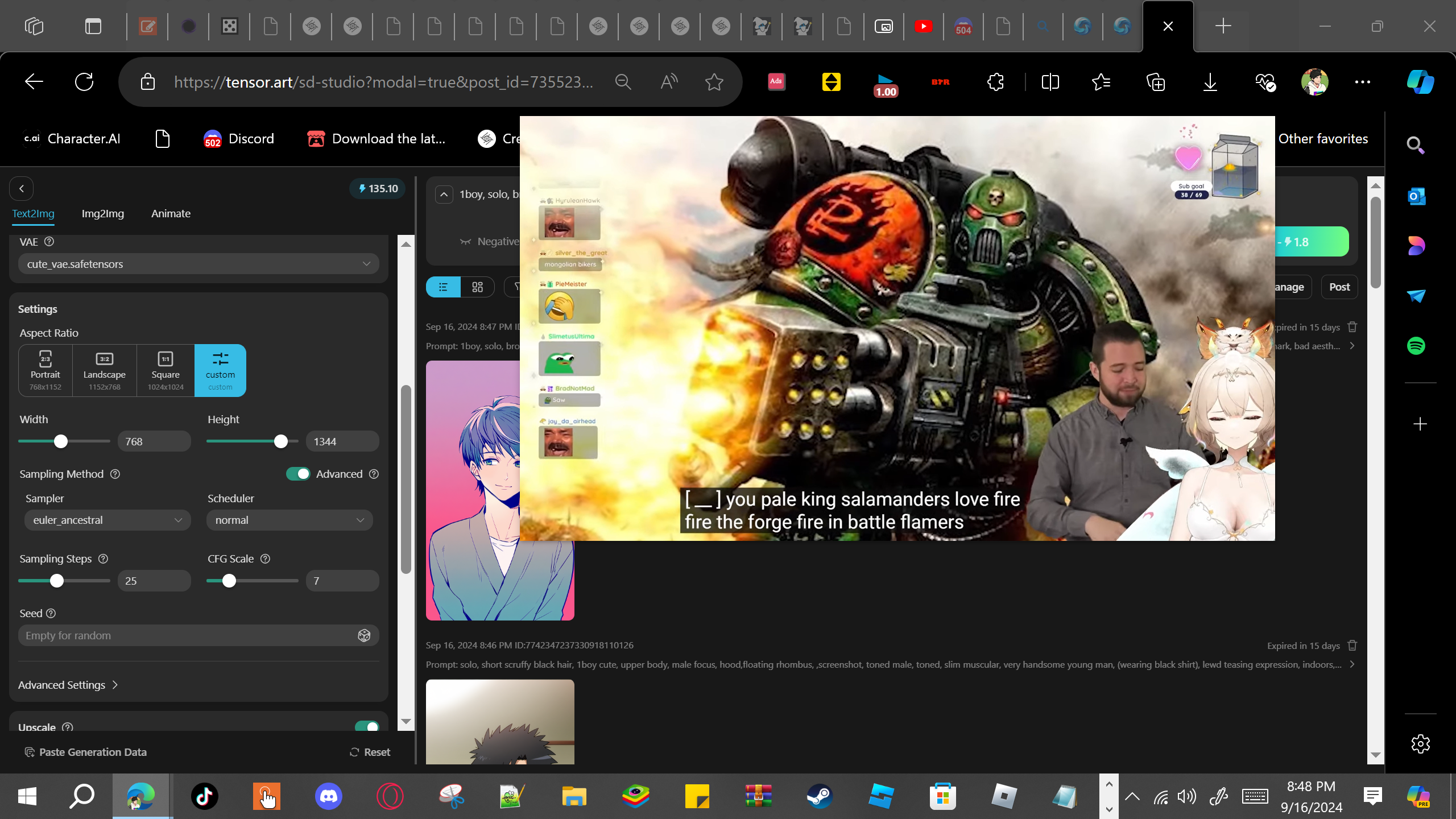Click the browser back arrow

pos(34,82)
